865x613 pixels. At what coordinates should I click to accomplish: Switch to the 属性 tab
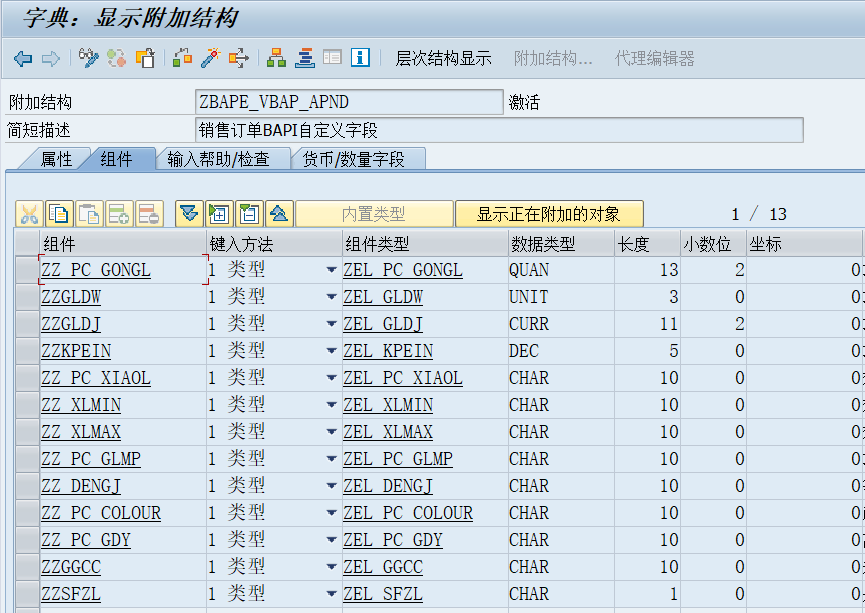56,159
